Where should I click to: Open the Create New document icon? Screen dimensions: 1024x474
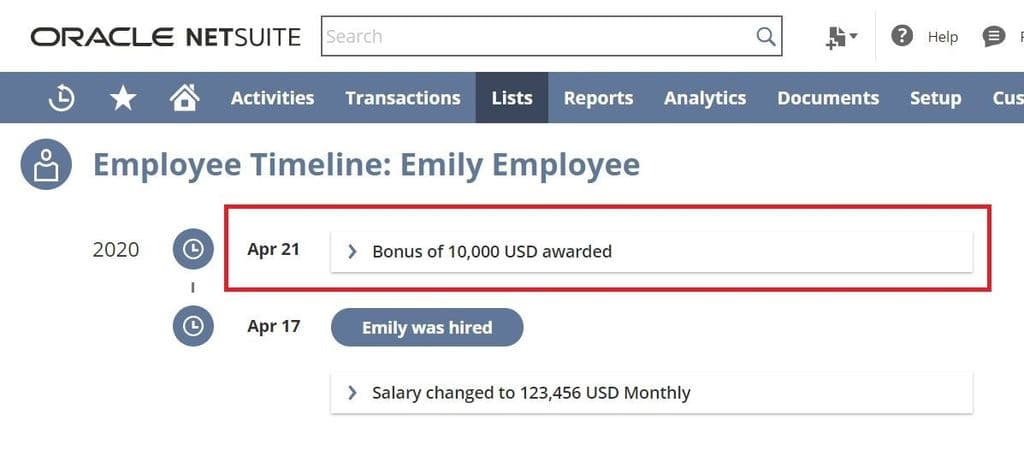click(840, 37)
